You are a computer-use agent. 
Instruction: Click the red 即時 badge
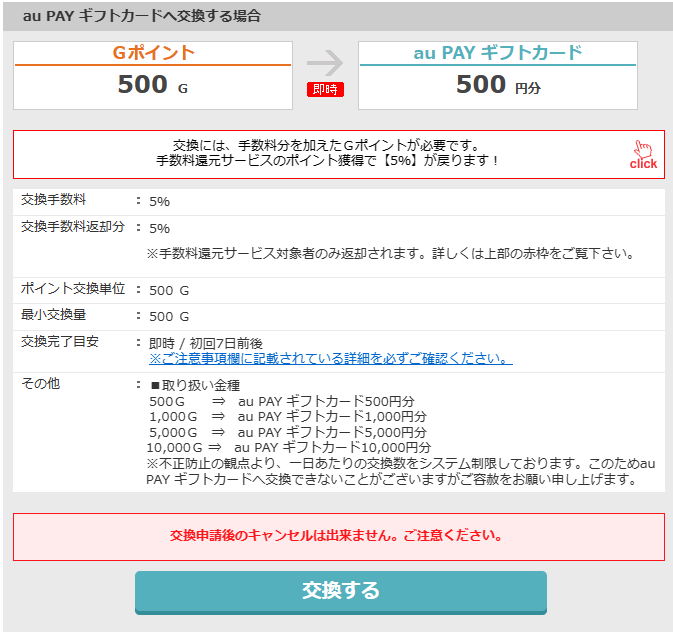[x=325, y=89]
